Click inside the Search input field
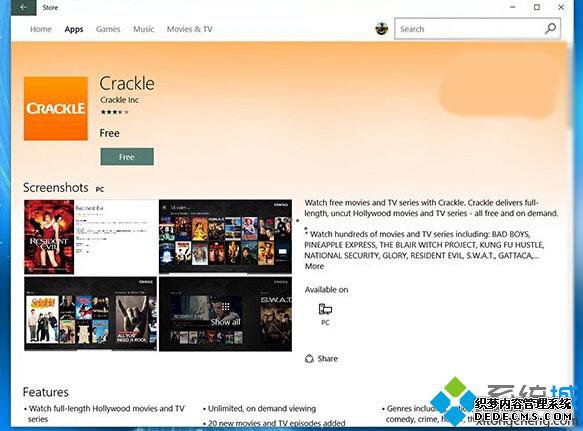 [x=469, y=29]
